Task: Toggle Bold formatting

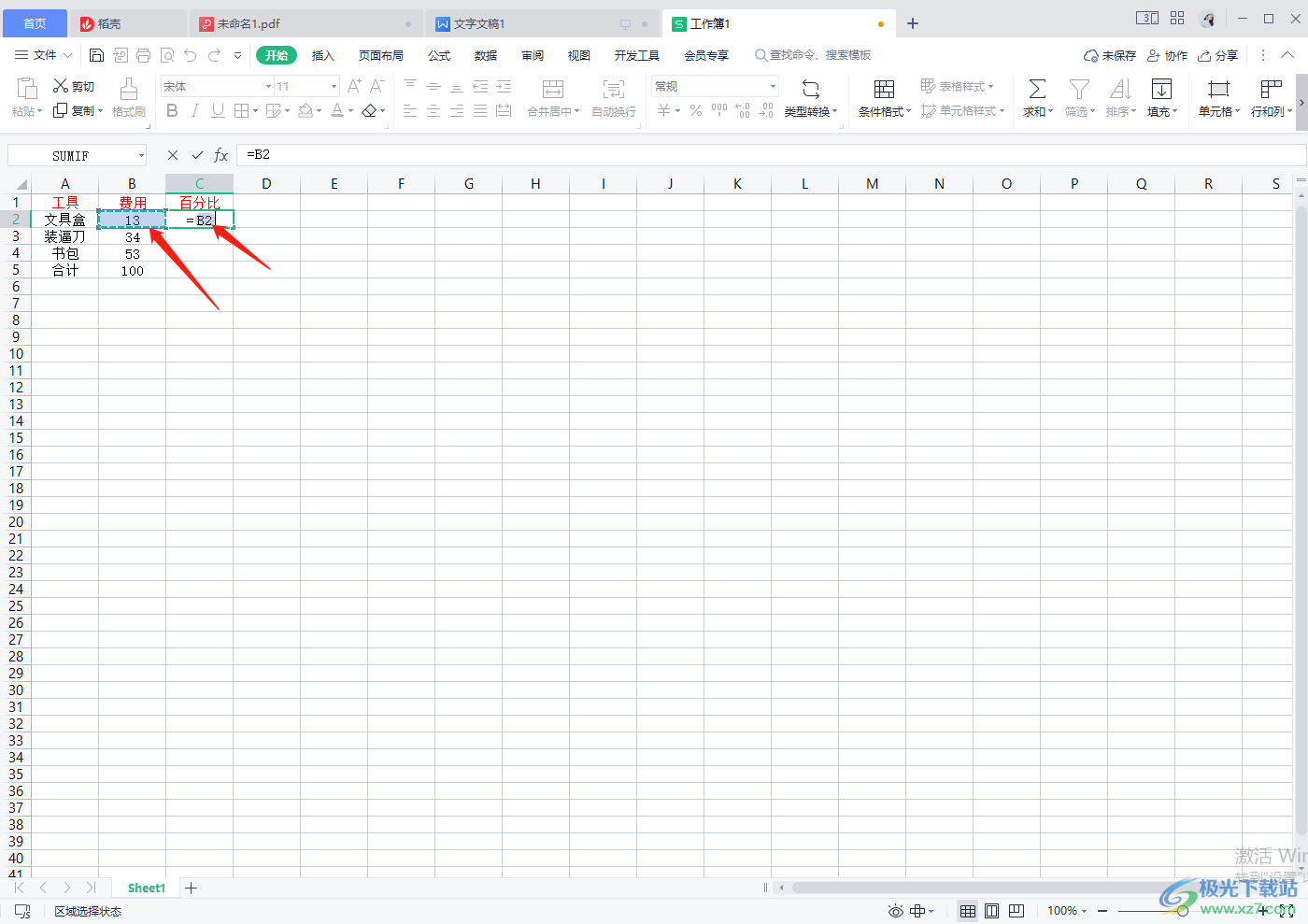Action: [x=172, y=111]
